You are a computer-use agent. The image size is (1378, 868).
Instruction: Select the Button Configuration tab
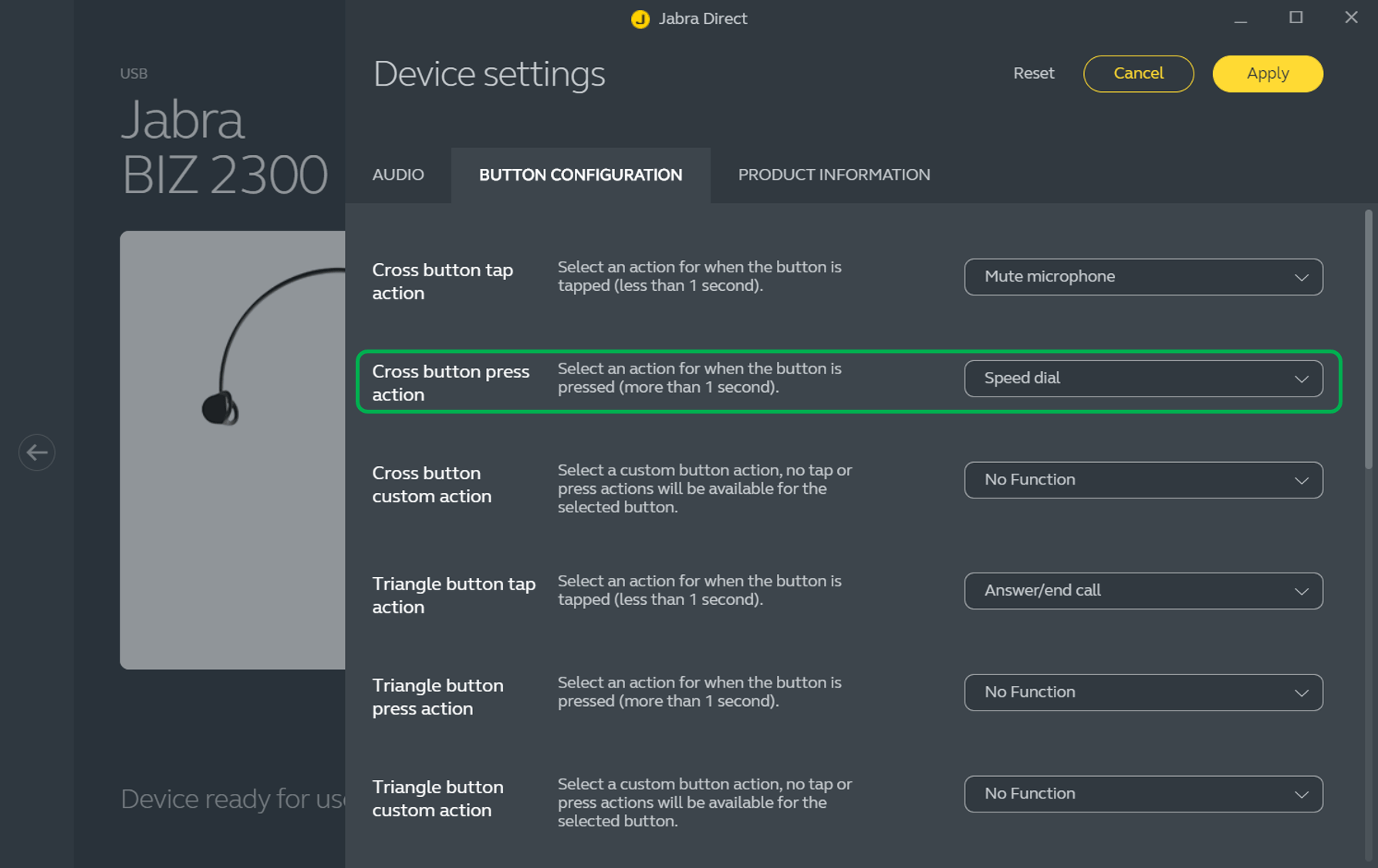(x=580, y=175)
